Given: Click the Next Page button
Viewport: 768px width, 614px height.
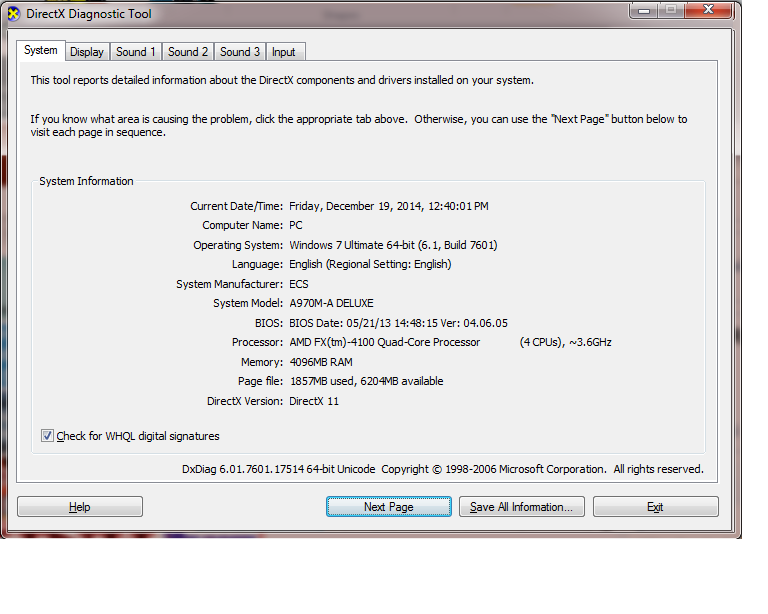Looking at the screenshot, I should tap(389, 507).
